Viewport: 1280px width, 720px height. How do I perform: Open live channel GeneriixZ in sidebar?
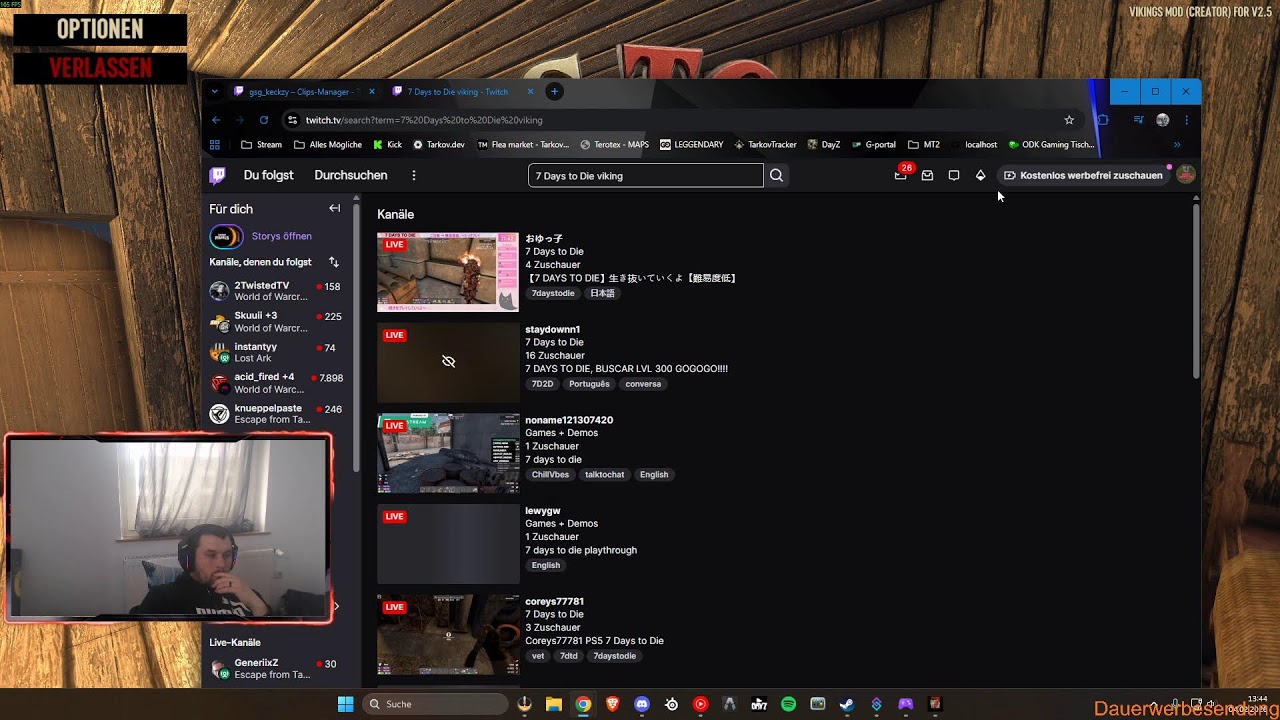278,669
